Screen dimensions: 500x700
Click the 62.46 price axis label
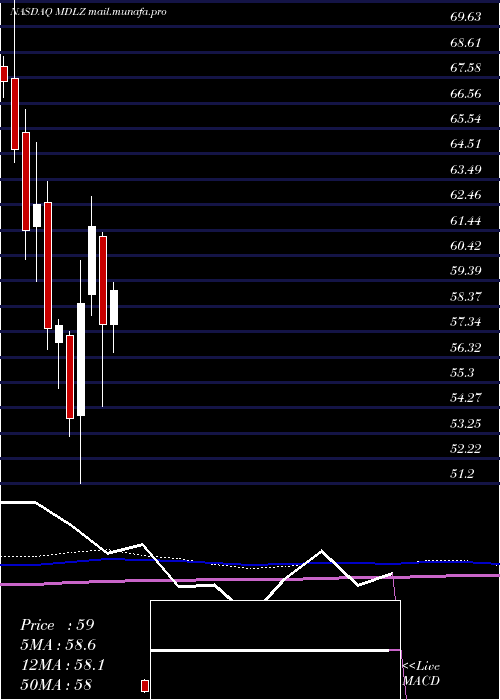(466, 195)
